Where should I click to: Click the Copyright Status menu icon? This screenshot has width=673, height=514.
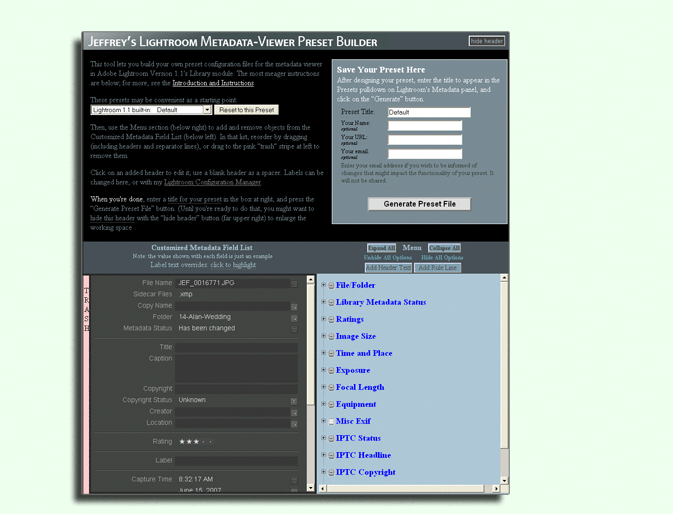coord(294,401)
